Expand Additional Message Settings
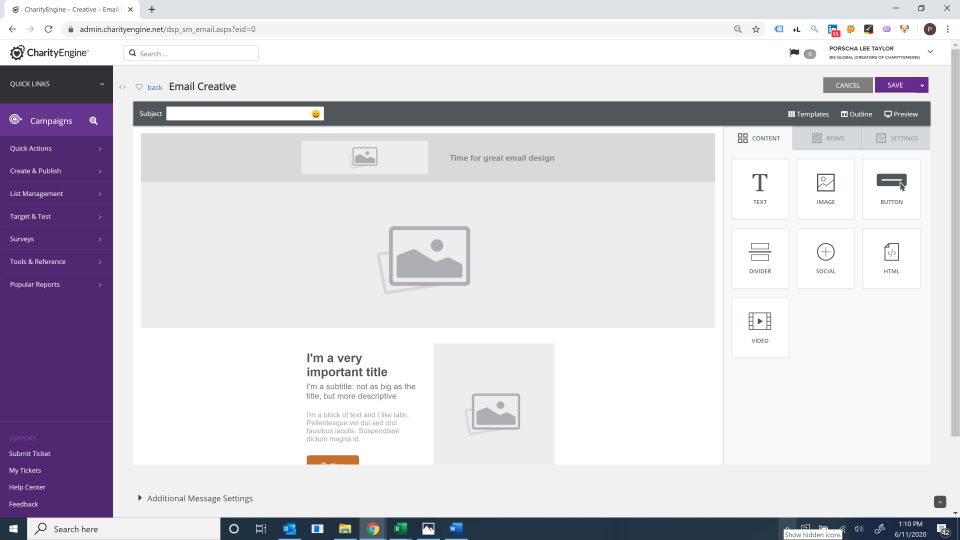This screenshot has height=540, width=960. click(195, 498)
